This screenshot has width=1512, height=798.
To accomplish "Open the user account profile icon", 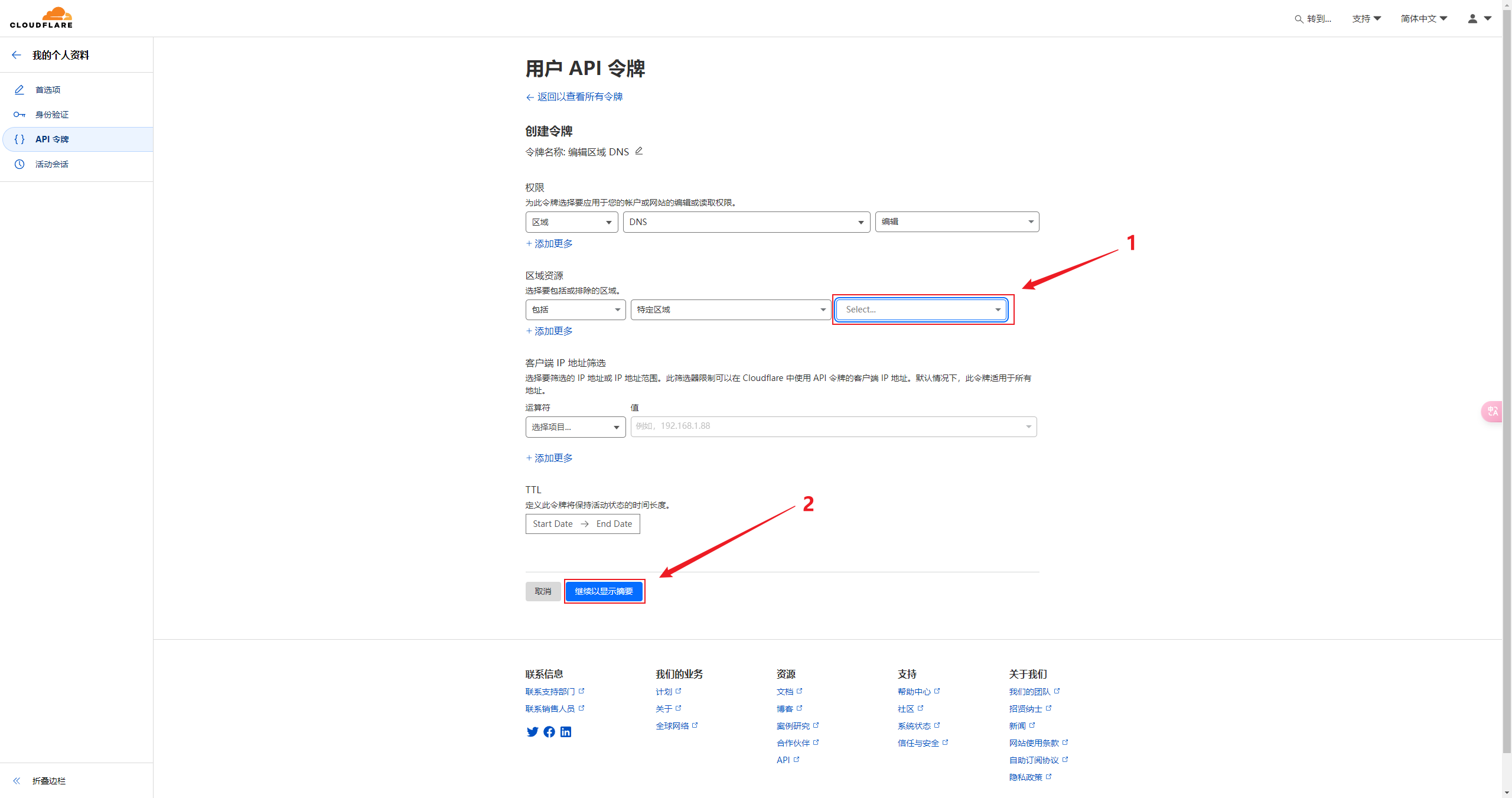I will [x=1472, y=19].
